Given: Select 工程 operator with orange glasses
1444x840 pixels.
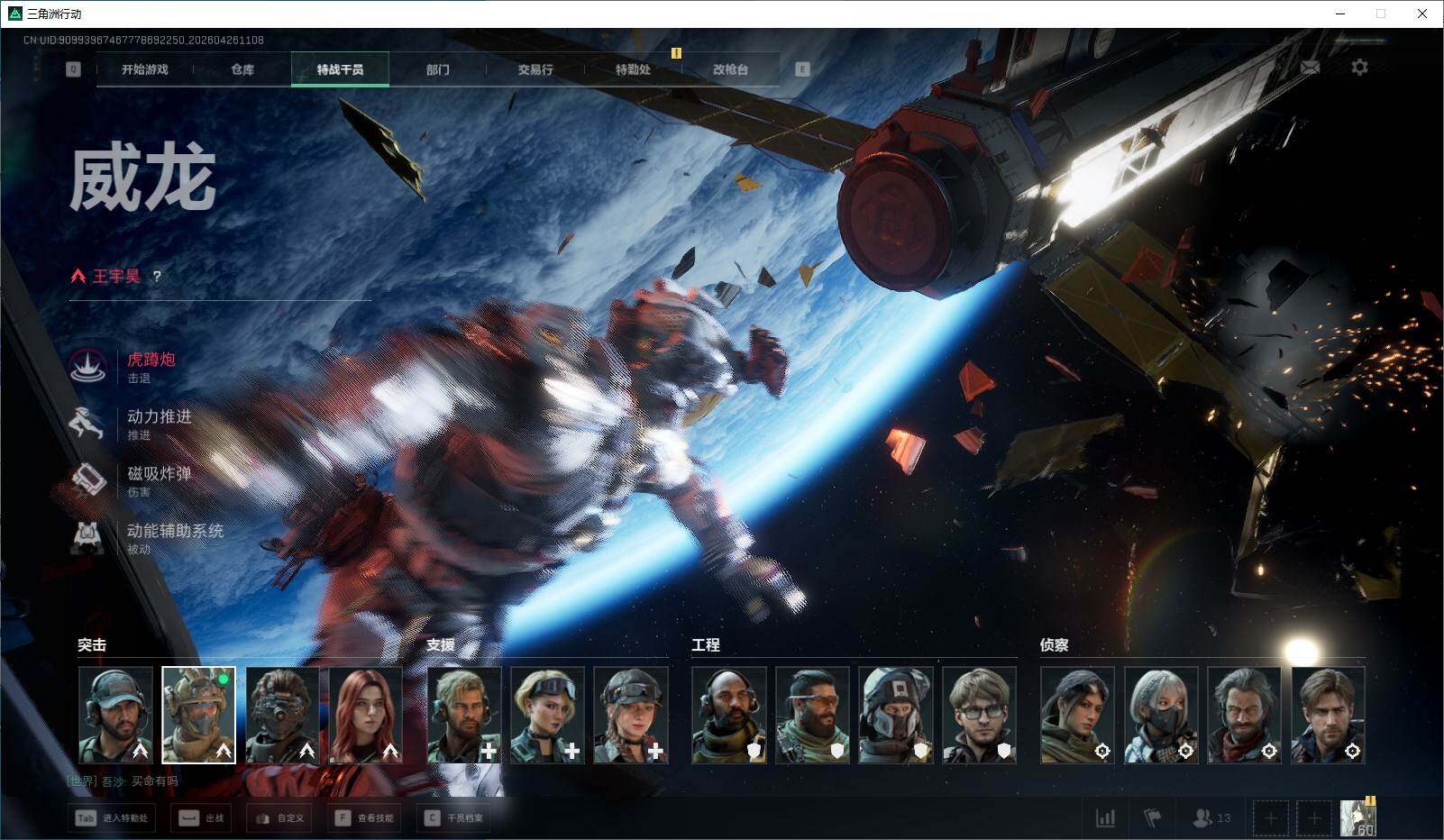Looking at the screenshot, I should [x=812, y=715].
